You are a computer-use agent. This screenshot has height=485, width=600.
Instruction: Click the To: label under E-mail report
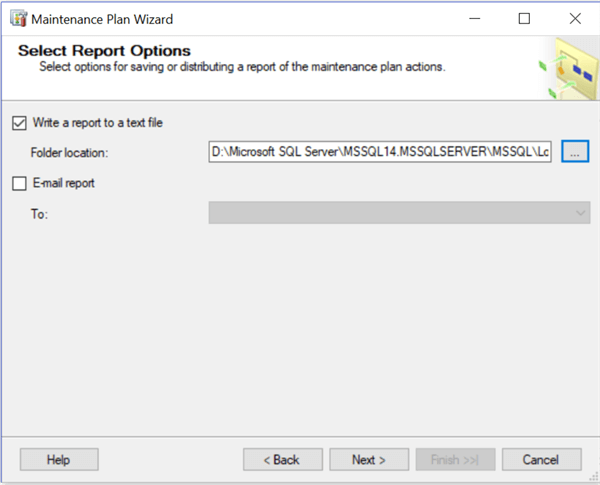click(40, 213)
